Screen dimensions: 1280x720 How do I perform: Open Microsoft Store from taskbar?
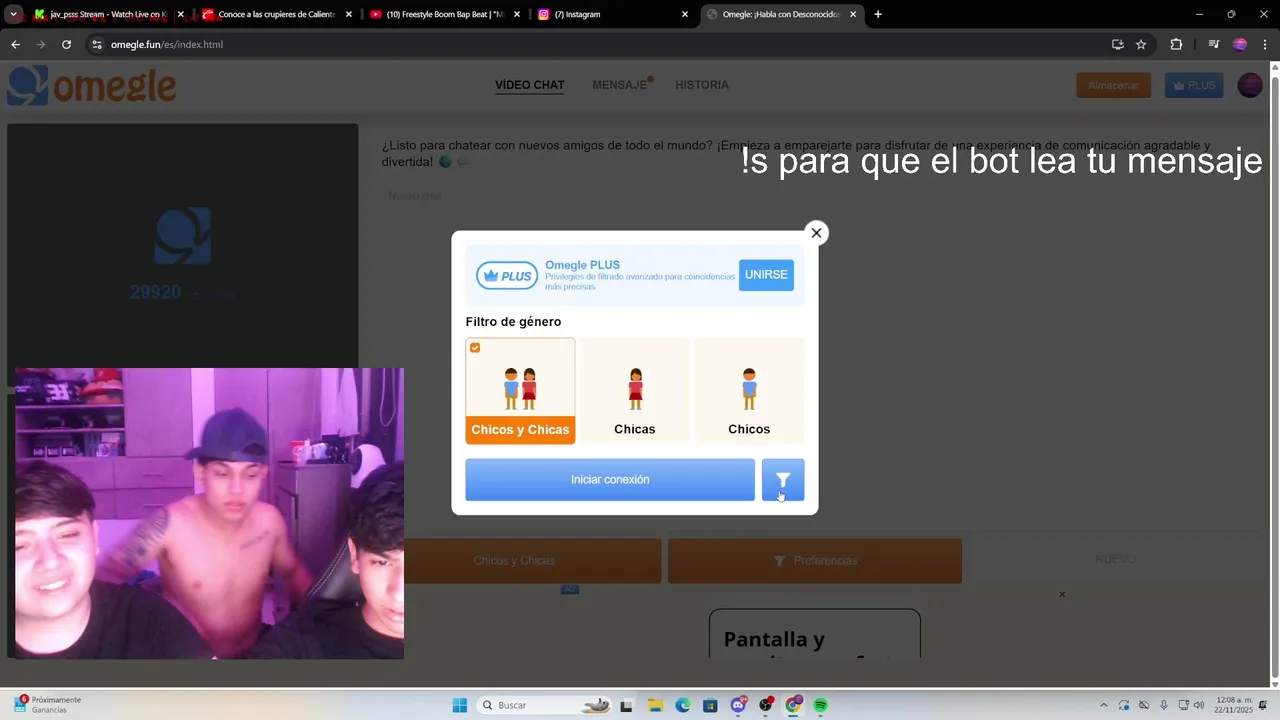pos(710,705)
